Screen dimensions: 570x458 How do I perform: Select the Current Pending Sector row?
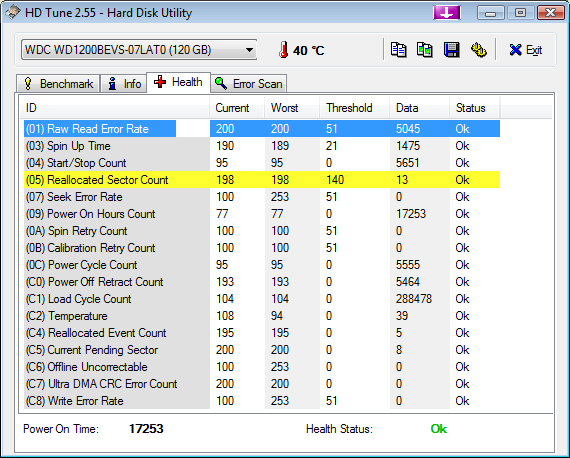pyautogui.click(x=262, y=350)
